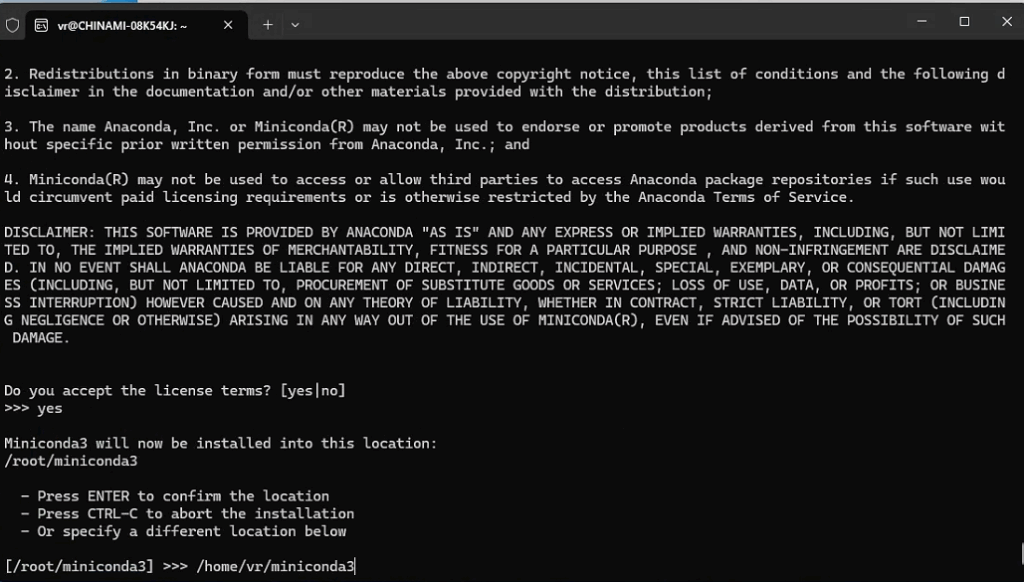1024x582 pixels.
Task: Click the "yes" answer line
Action: coord(49,408)
